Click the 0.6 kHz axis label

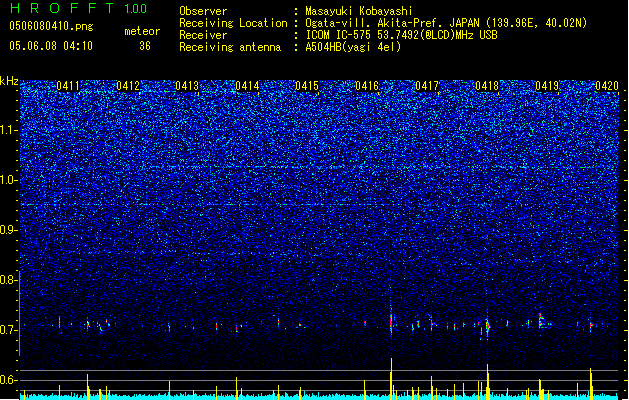pos(9,380)
